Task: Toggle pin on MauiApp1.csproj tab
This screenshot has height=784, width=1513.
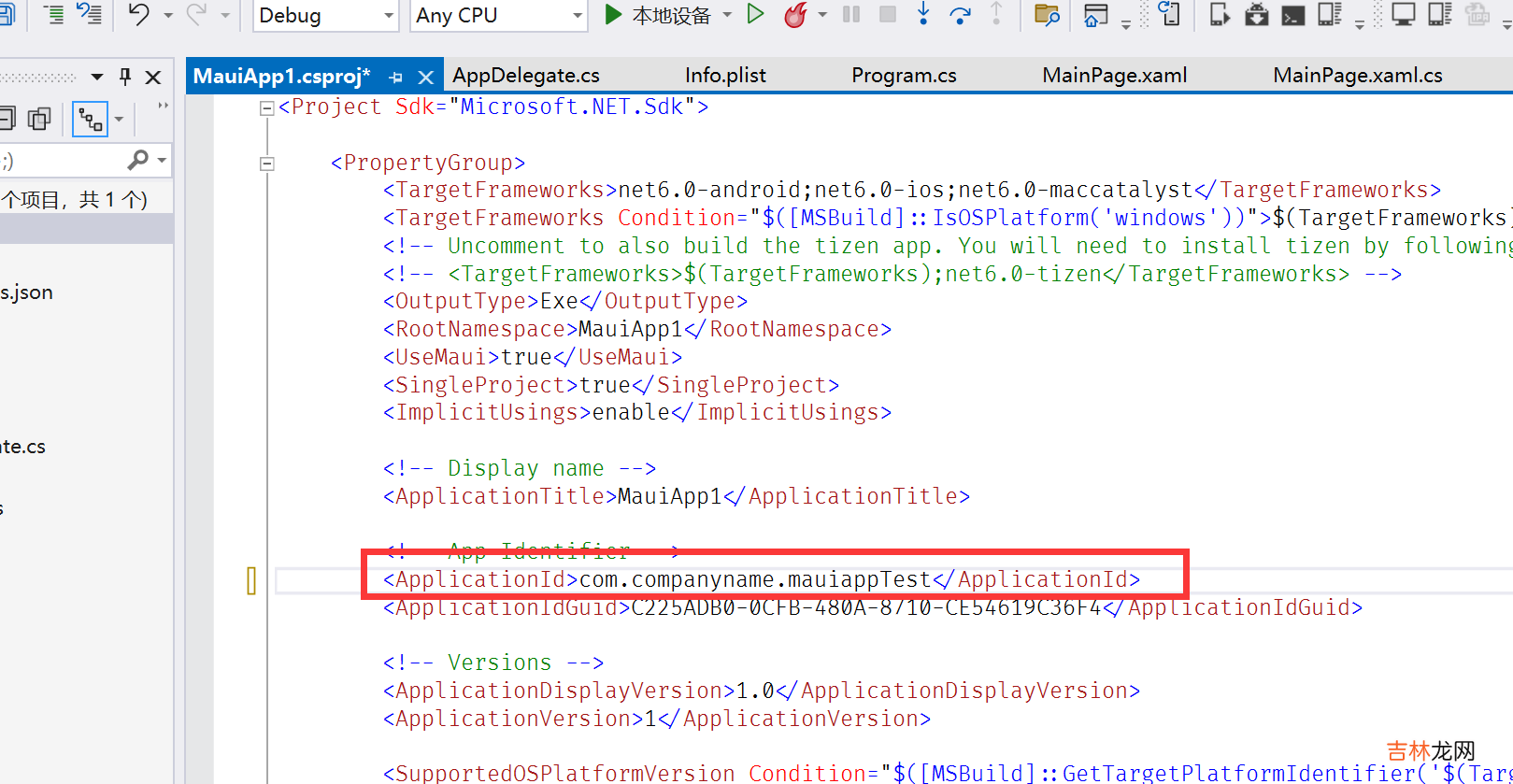Action: 395,78
